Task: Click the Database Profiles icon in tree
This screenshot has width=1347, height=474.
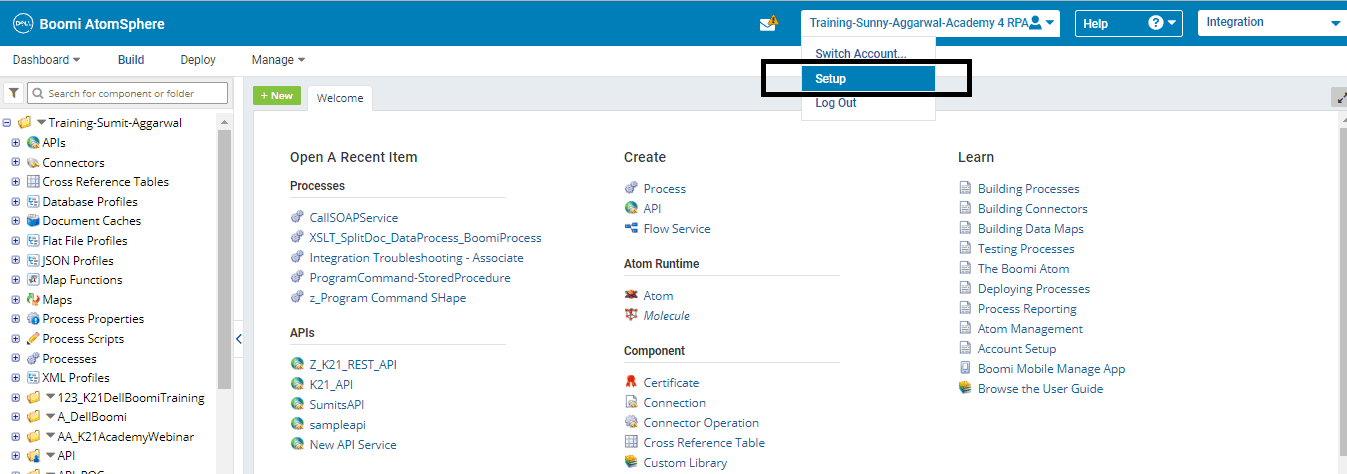Action: 33,201
